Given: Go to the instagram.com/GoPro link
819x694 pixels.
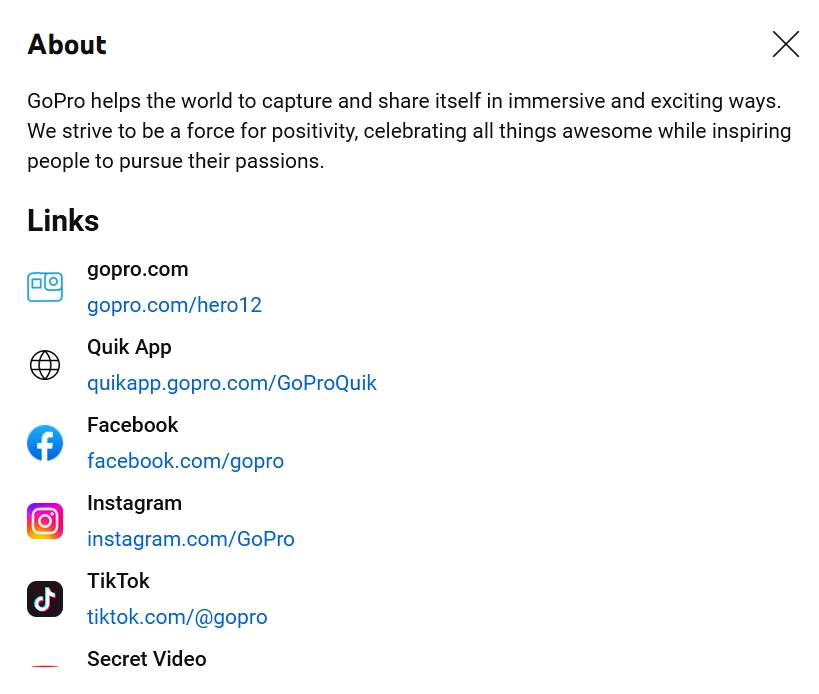Looking at the screenshot, I should 191,539.
